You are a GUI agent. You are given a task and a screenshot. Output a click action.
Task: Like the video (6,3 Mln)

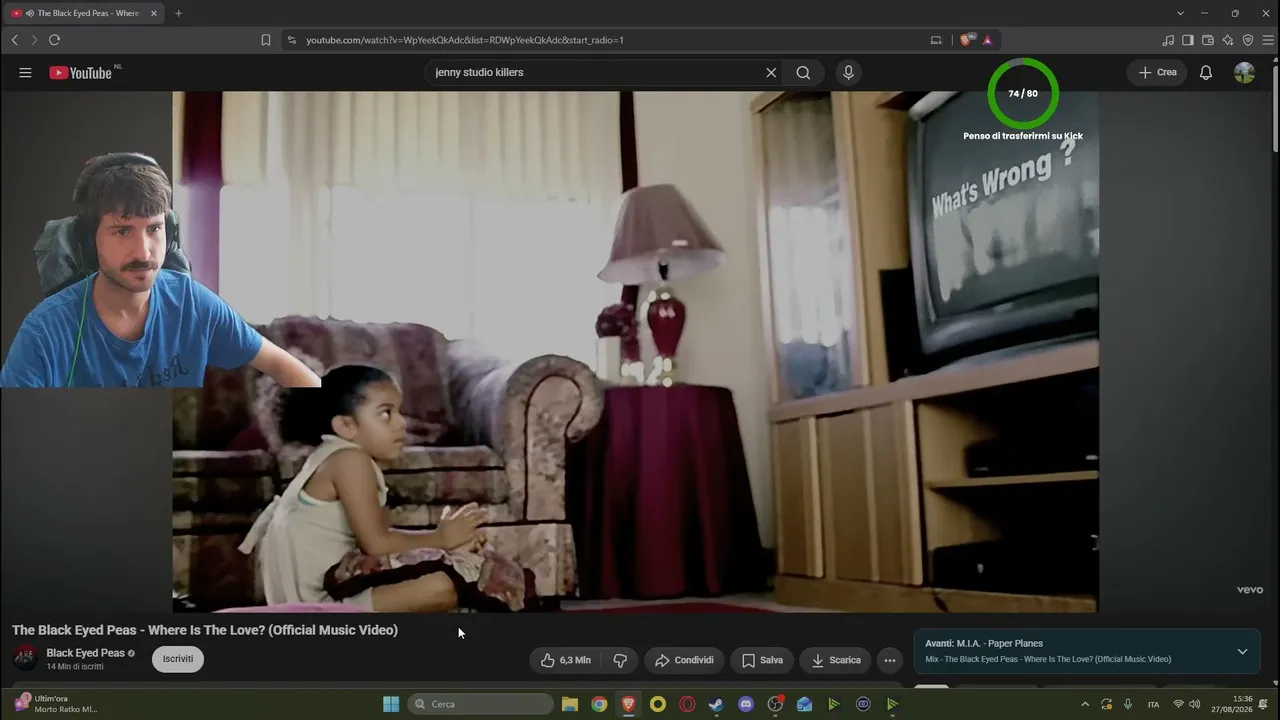[565, 660]
